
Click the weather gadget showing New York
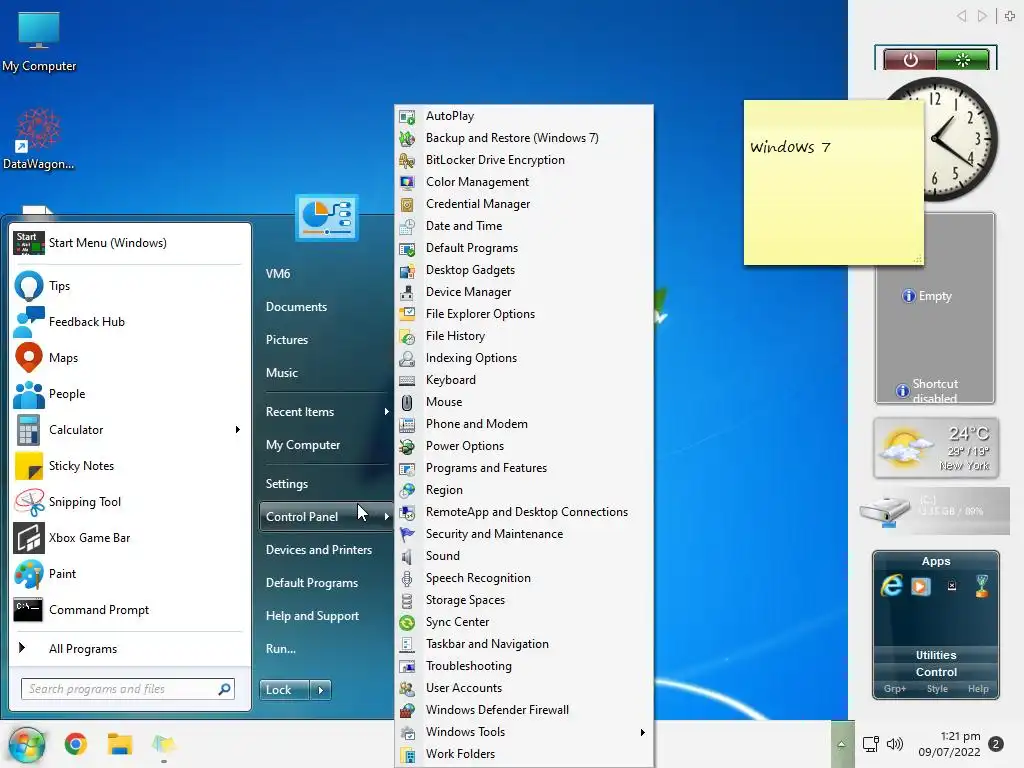pos(936,449)
